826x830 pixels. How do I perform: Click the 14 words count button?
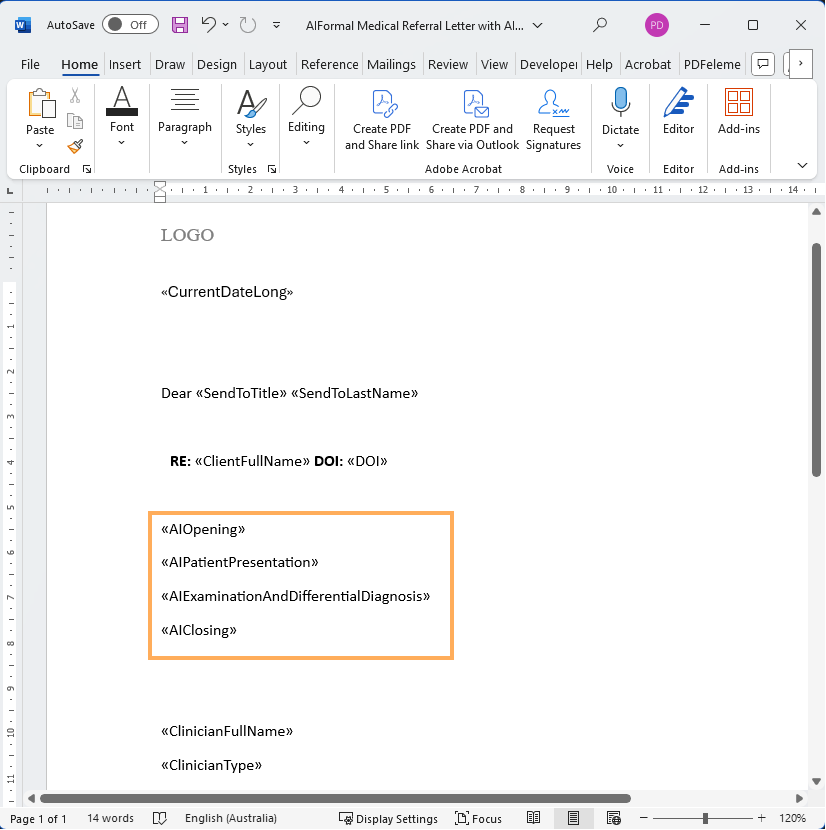[110, 818]
